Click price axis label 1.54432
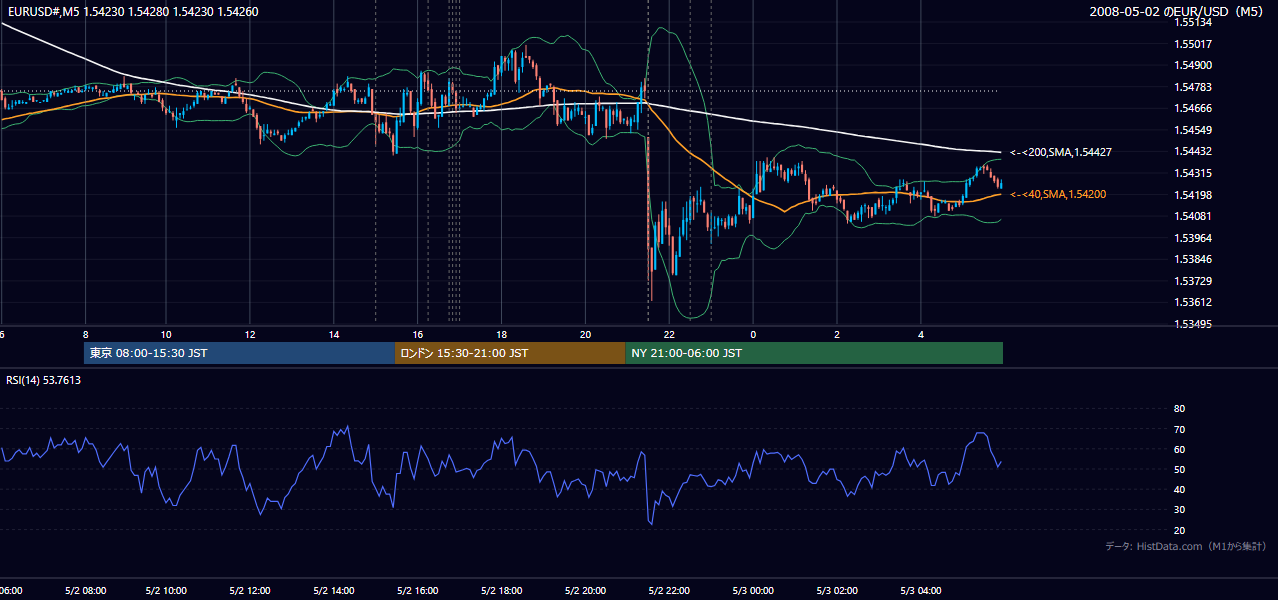This screenshot has width=1278, height=600. [x=1194, y=151]
